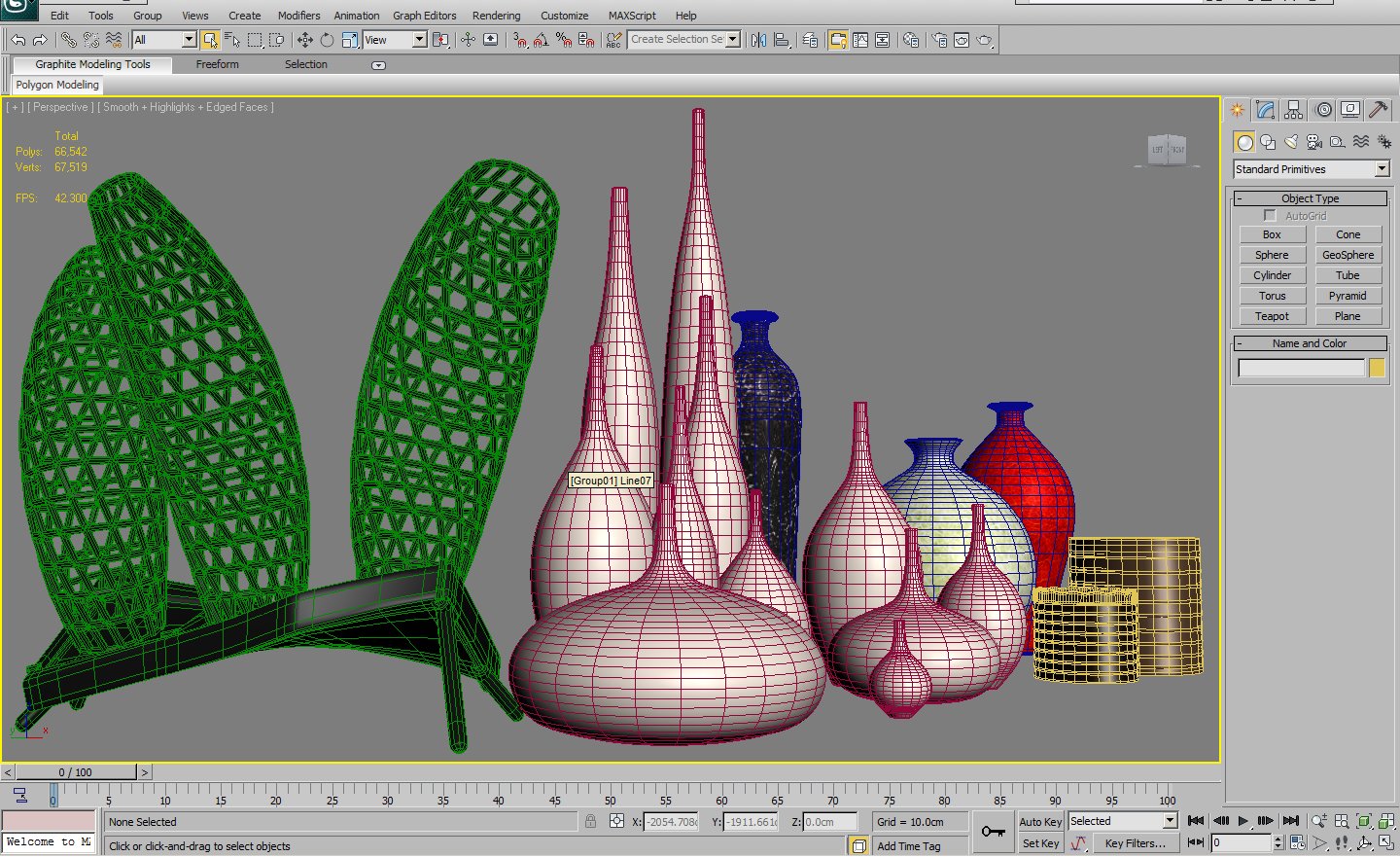Enable the AutoGrid checkbox
The width and height of the screenshot is (1400, 857).
pyautogui.click(x=1270, y=215)
